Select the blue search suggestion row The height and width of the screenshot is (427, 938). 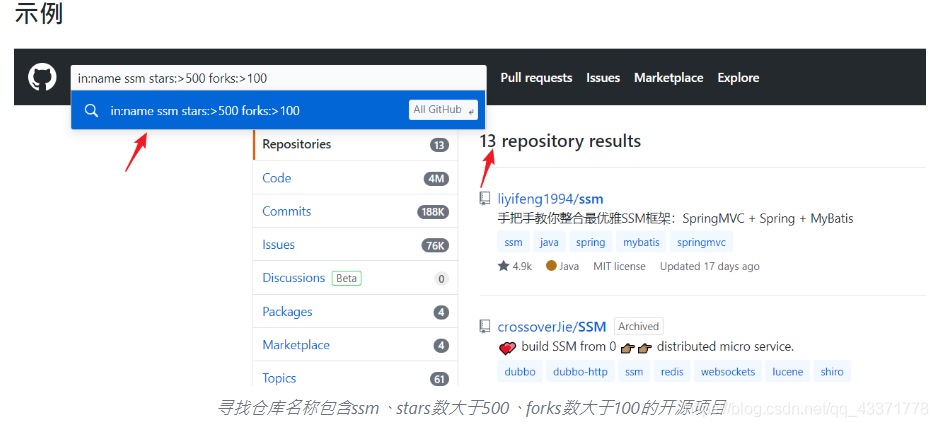tap(279, 110)
